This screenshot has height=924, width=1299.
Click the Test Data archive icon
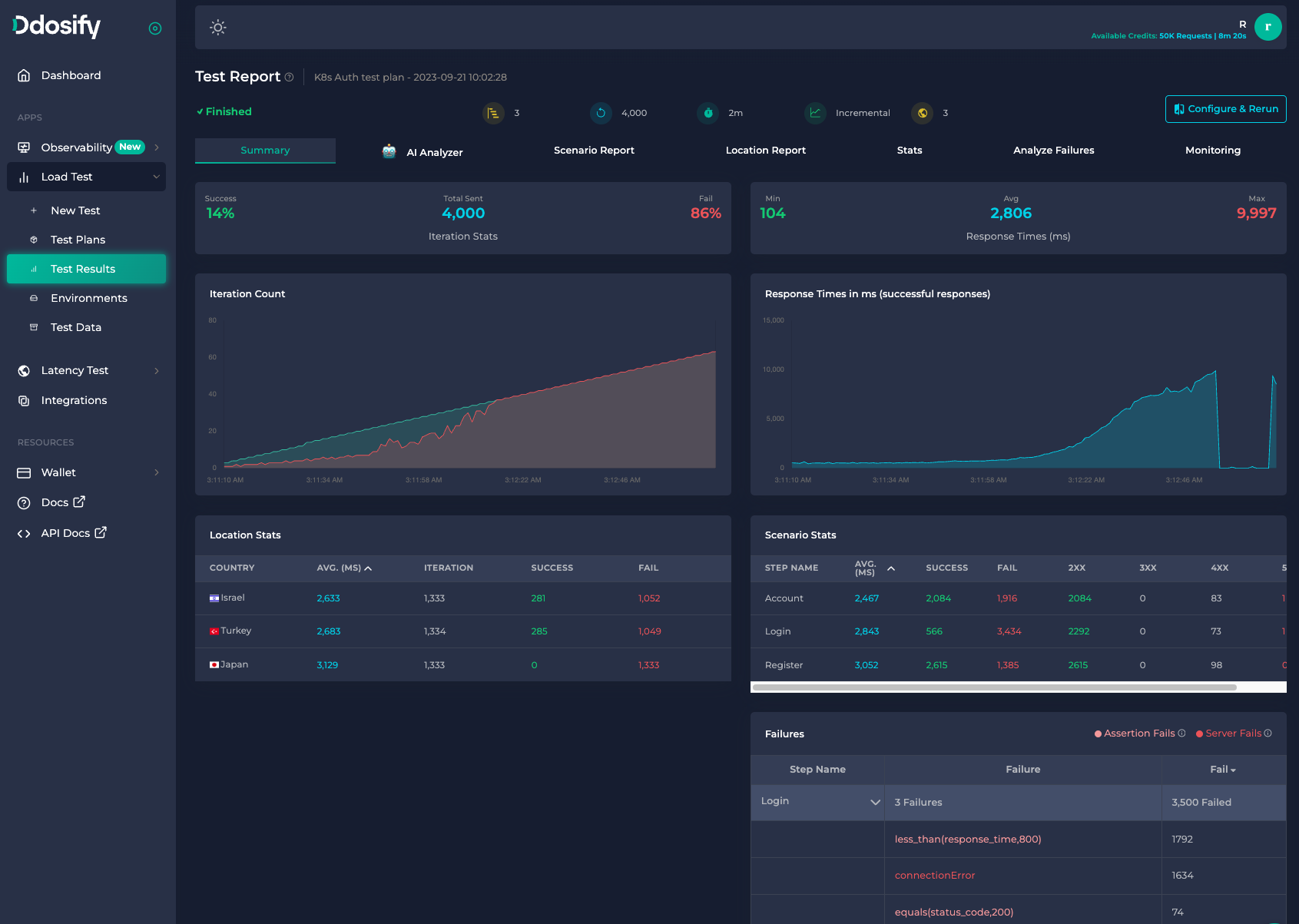pyautogui.click(x=34, y=327)
